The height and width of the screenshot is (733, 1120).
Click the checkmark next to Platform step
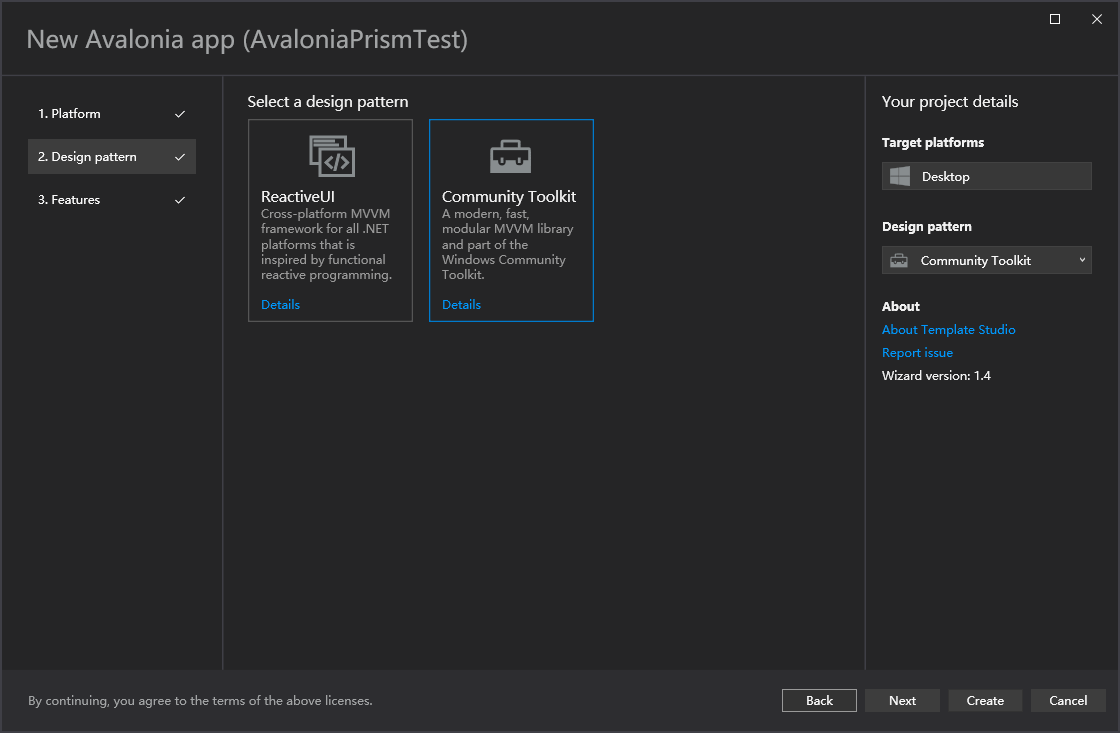point(180,114)
